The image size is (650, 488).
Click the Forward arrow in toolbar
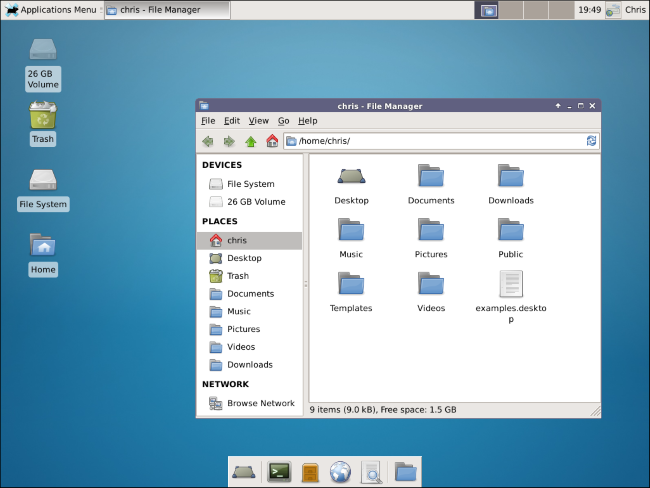point(229,141)
